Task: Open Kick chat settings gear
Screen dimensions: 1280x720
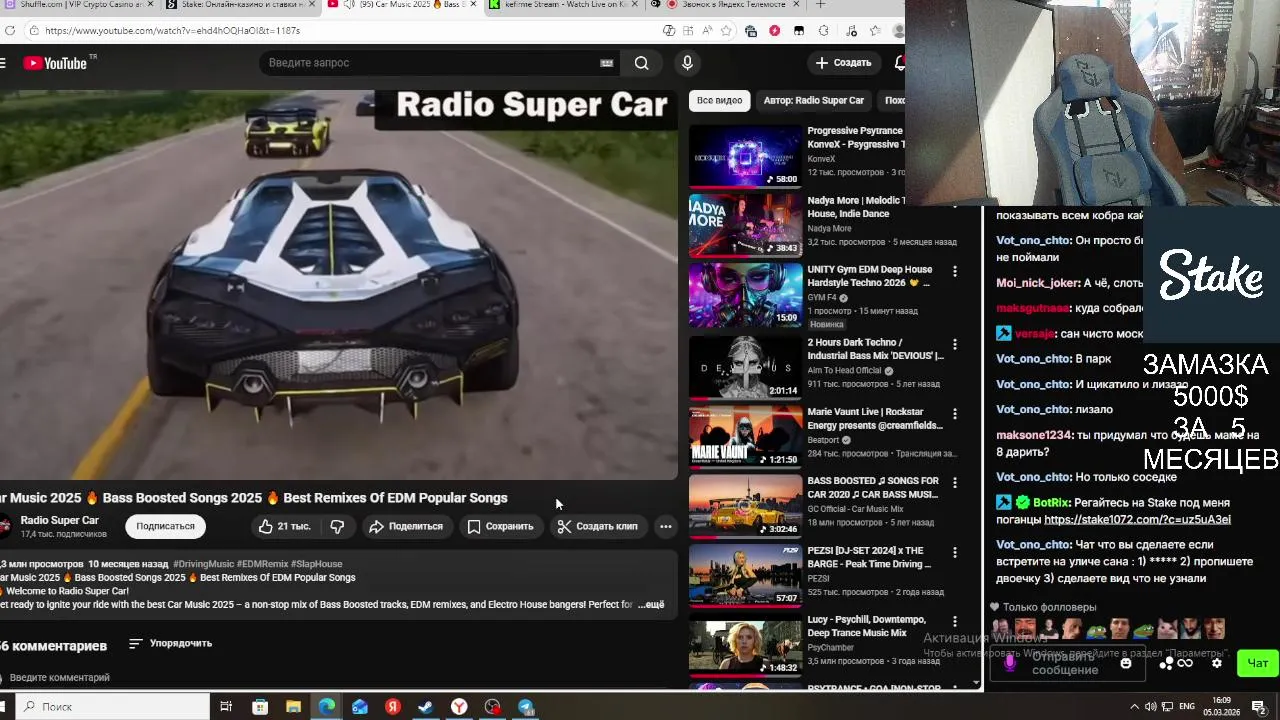Action: pyautogui.click(x=1217, y=663)
